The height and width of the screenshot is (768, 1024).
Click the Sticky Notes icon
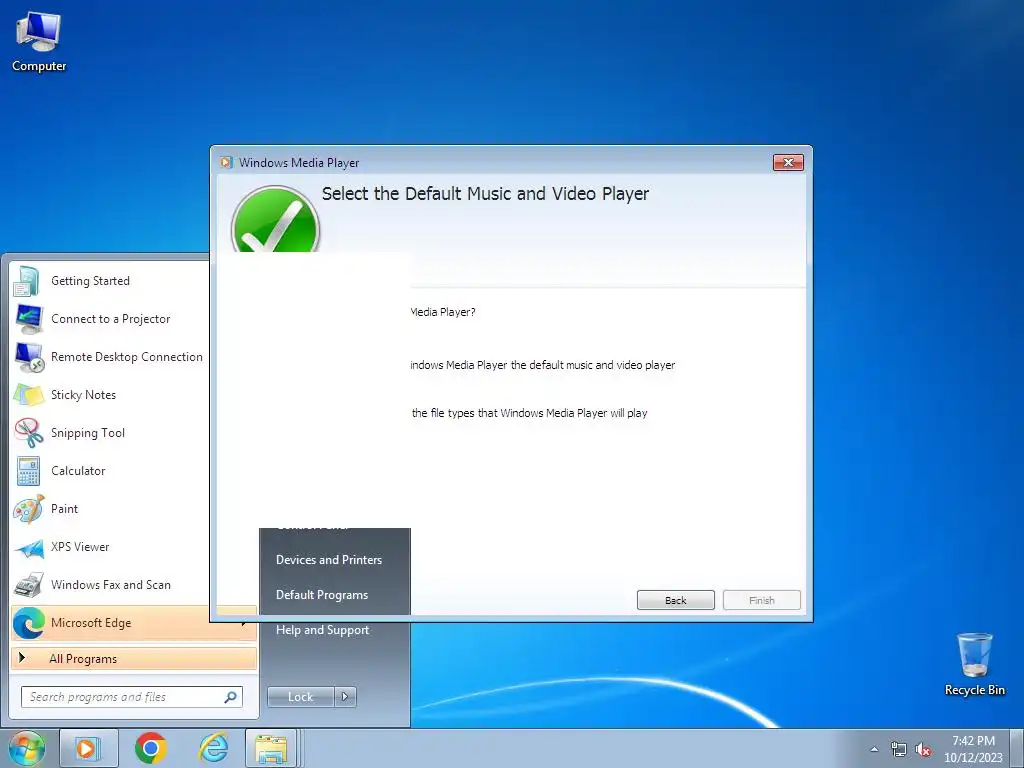(28, 394)
